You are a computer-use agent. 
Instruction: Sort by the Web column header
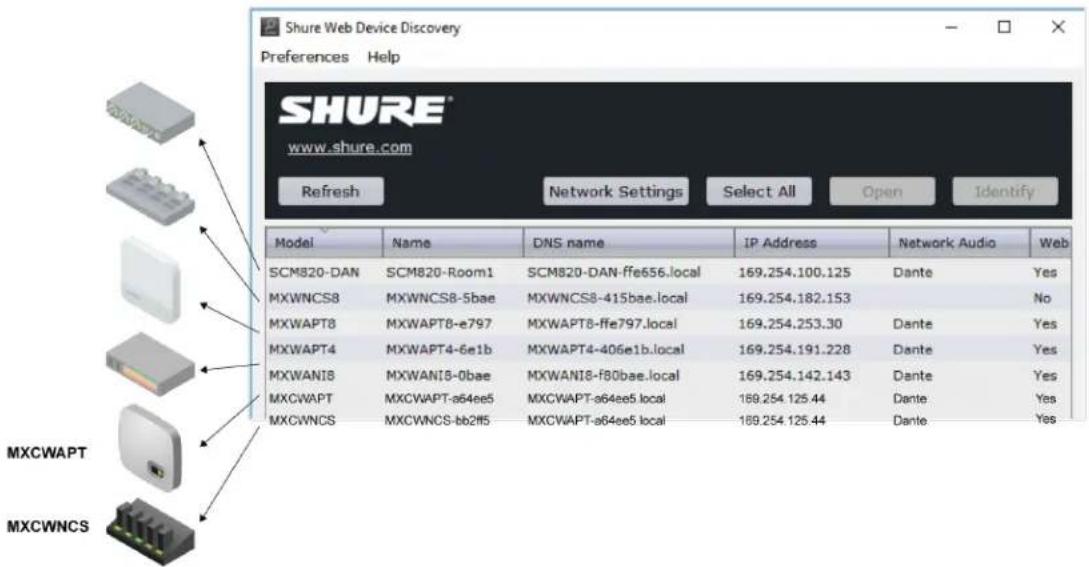pyautogui.click(x=1051, y=243)
